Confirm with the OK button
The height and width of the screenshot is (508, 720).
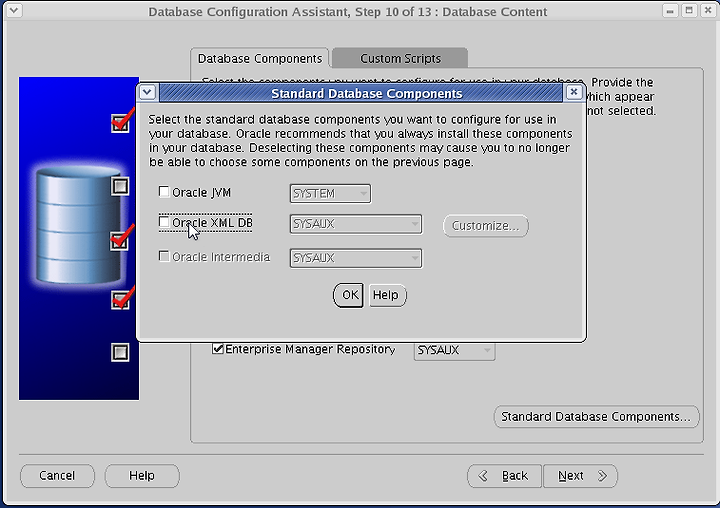click(349, 295)
